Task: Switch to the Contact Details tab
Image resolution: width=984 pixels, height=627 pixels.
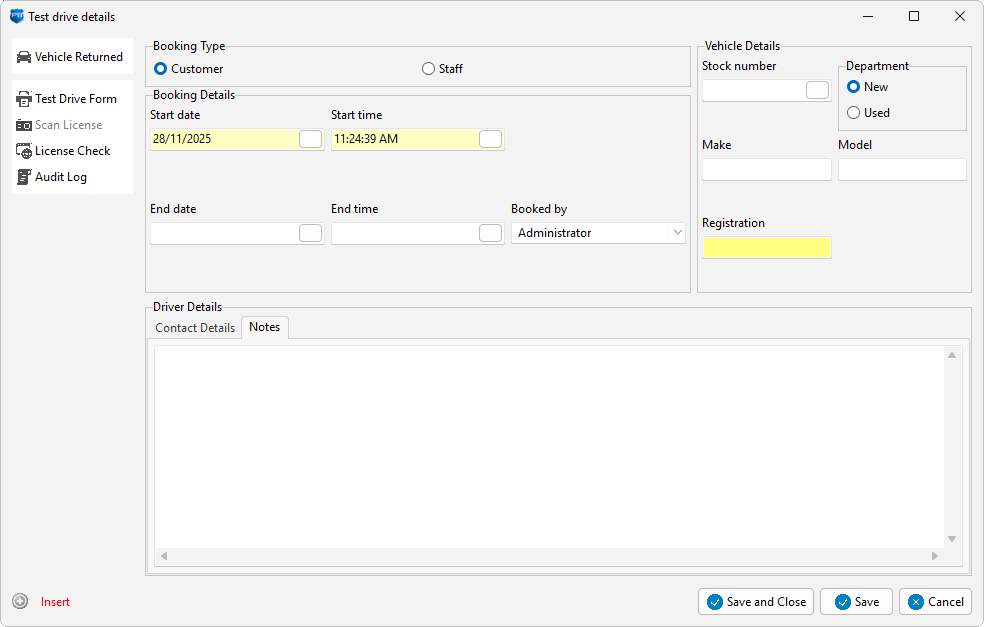Action: point(195,328)
